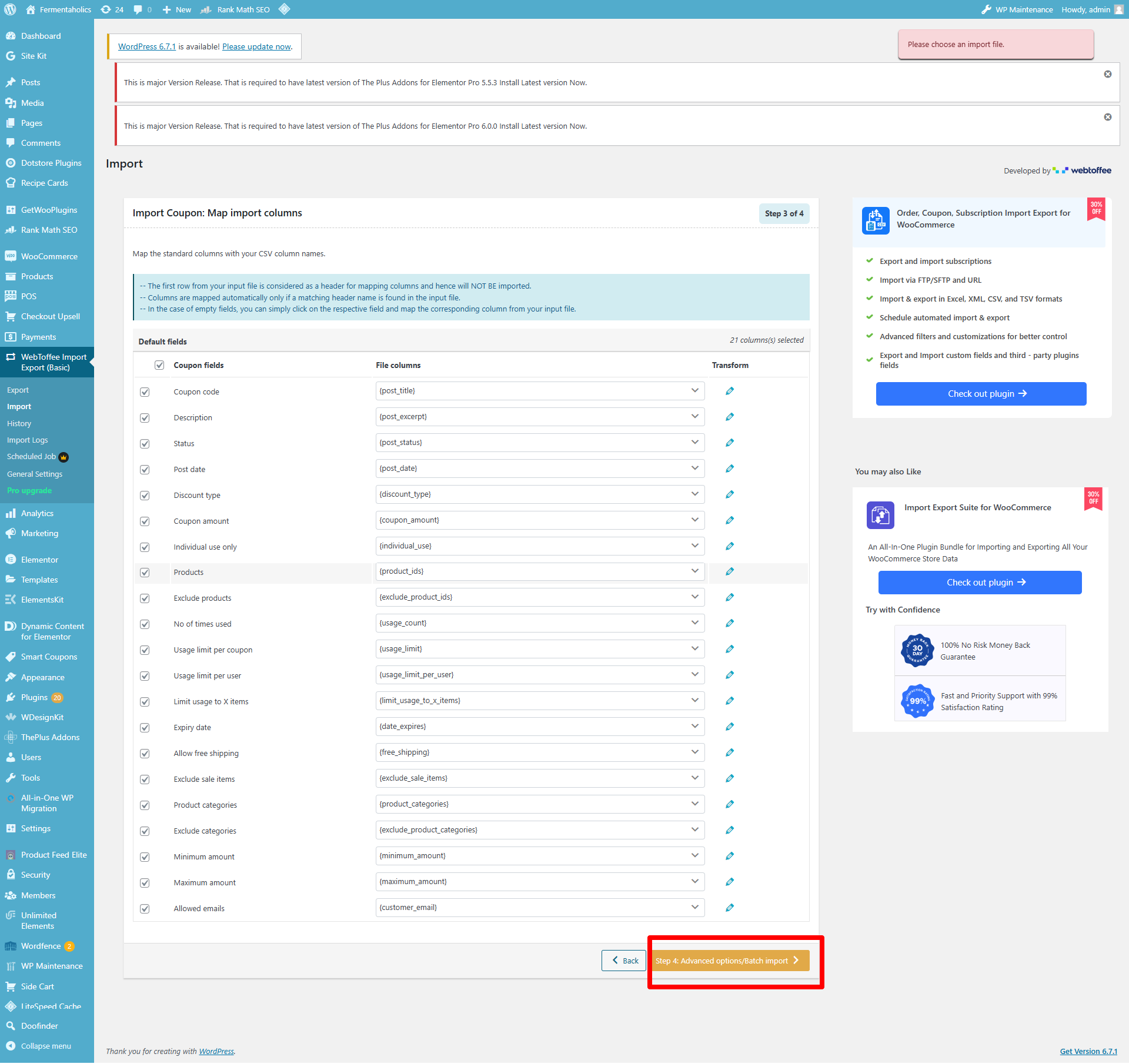Edit transform for Allowed emails row
The height and width of the screenshot is (1064, 1129).
click(730, 908)
